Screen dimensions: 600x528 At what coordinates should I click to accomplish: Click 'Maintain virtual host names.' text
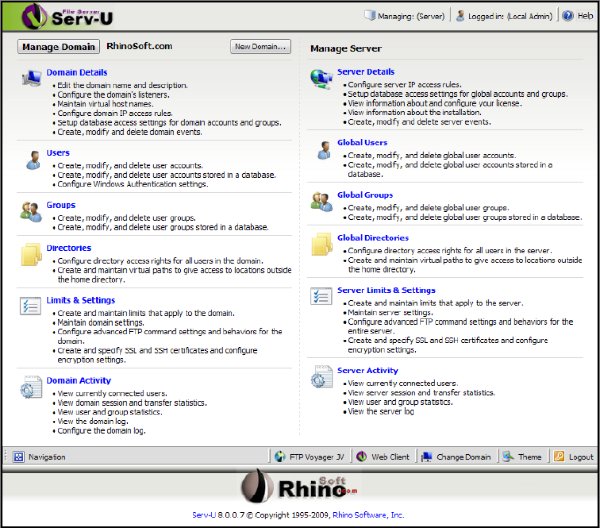105,104
